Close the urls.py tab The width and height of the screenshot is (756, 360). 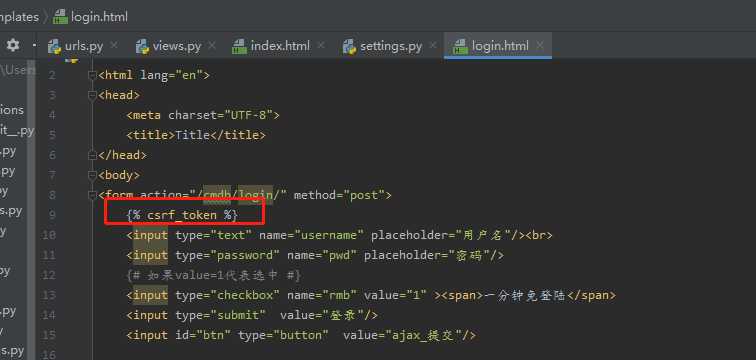[x=114, y=45]
